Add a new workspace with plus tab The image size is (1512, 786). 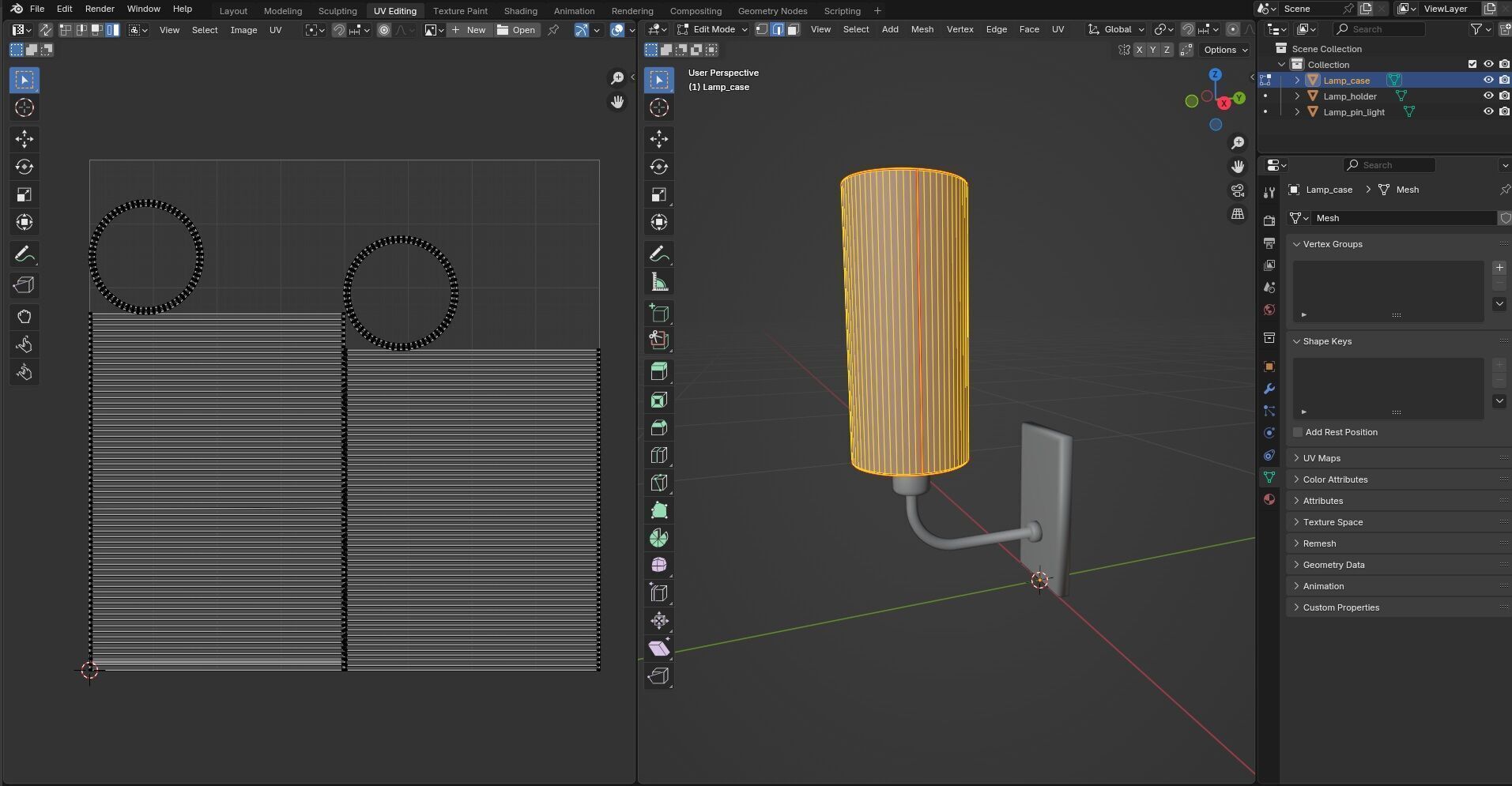pyautogui.click(x=877, y=11)
